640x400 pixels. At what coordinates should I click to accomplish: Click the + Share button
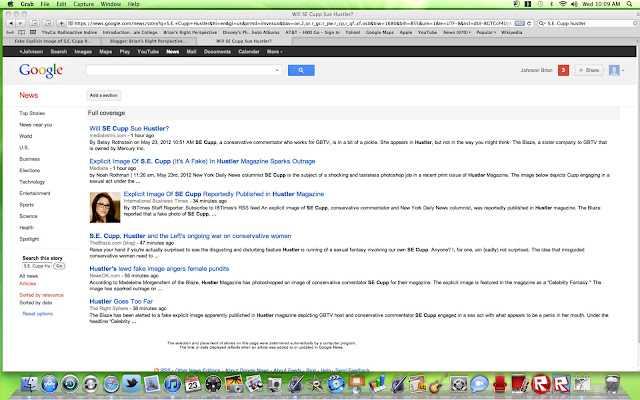589,70
